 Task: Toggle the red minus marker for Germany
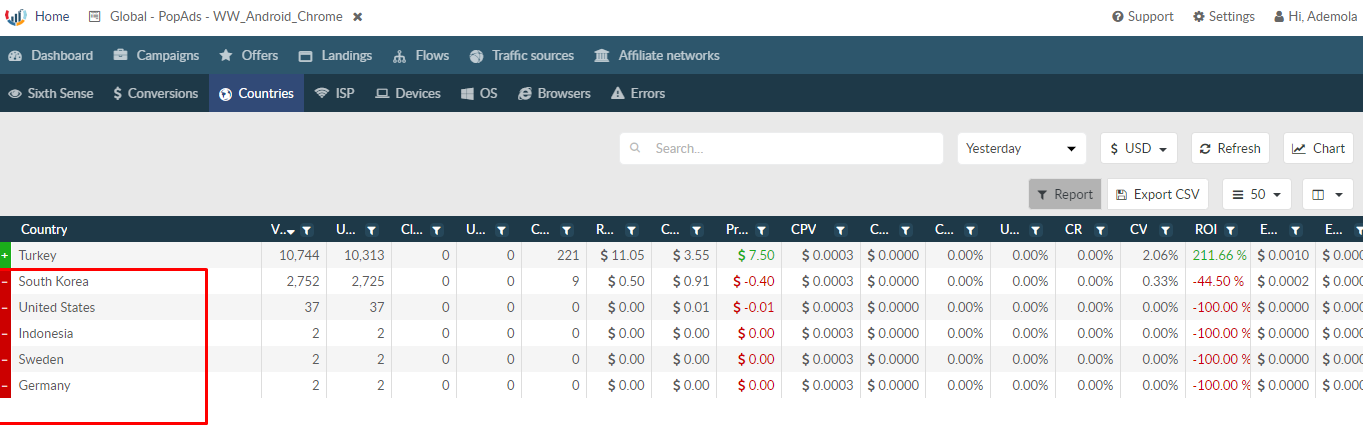point(5,386)
